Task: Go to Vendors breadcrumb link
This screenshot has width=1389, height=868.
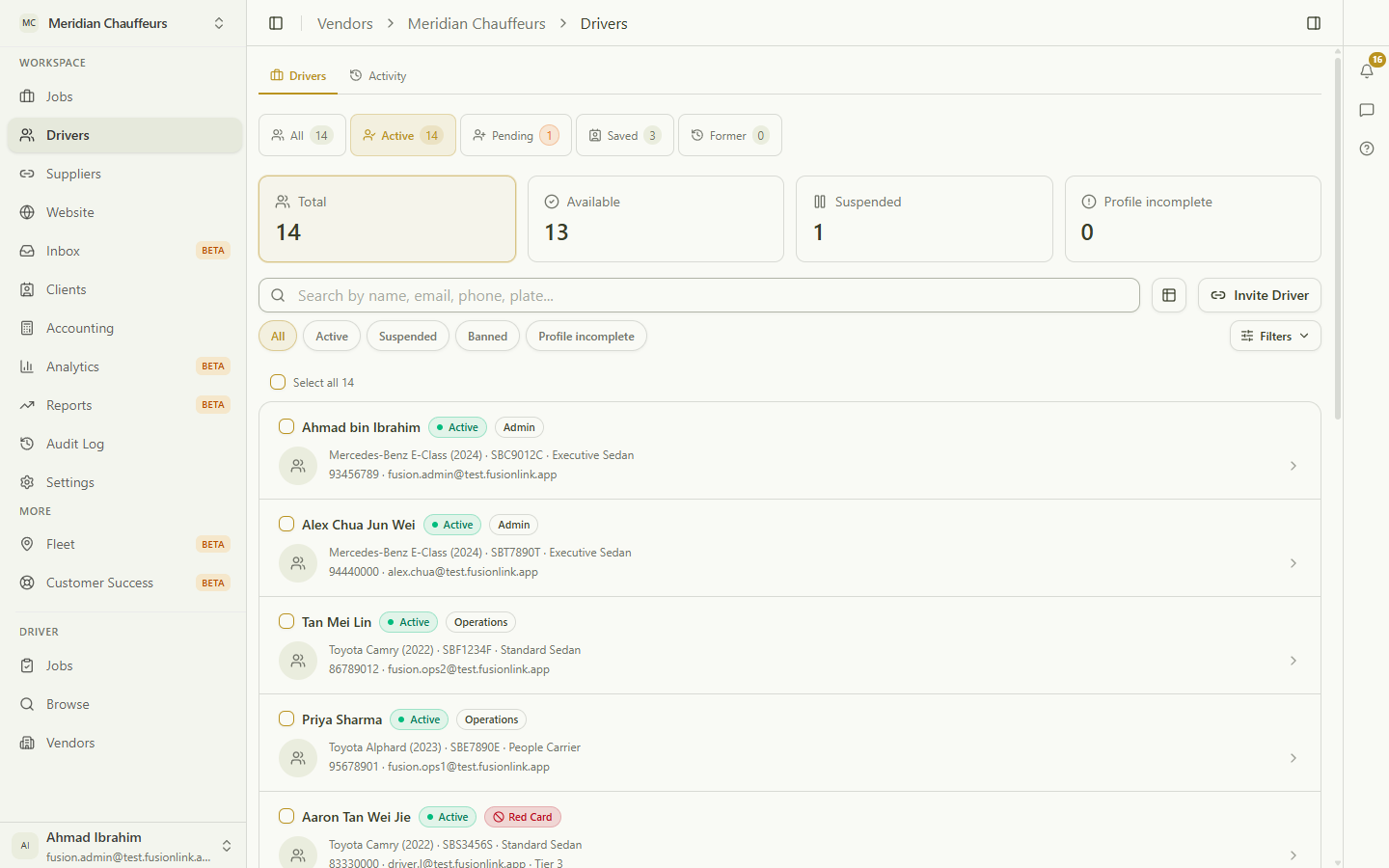Action: pyautogui.click(x=345, y=23)
